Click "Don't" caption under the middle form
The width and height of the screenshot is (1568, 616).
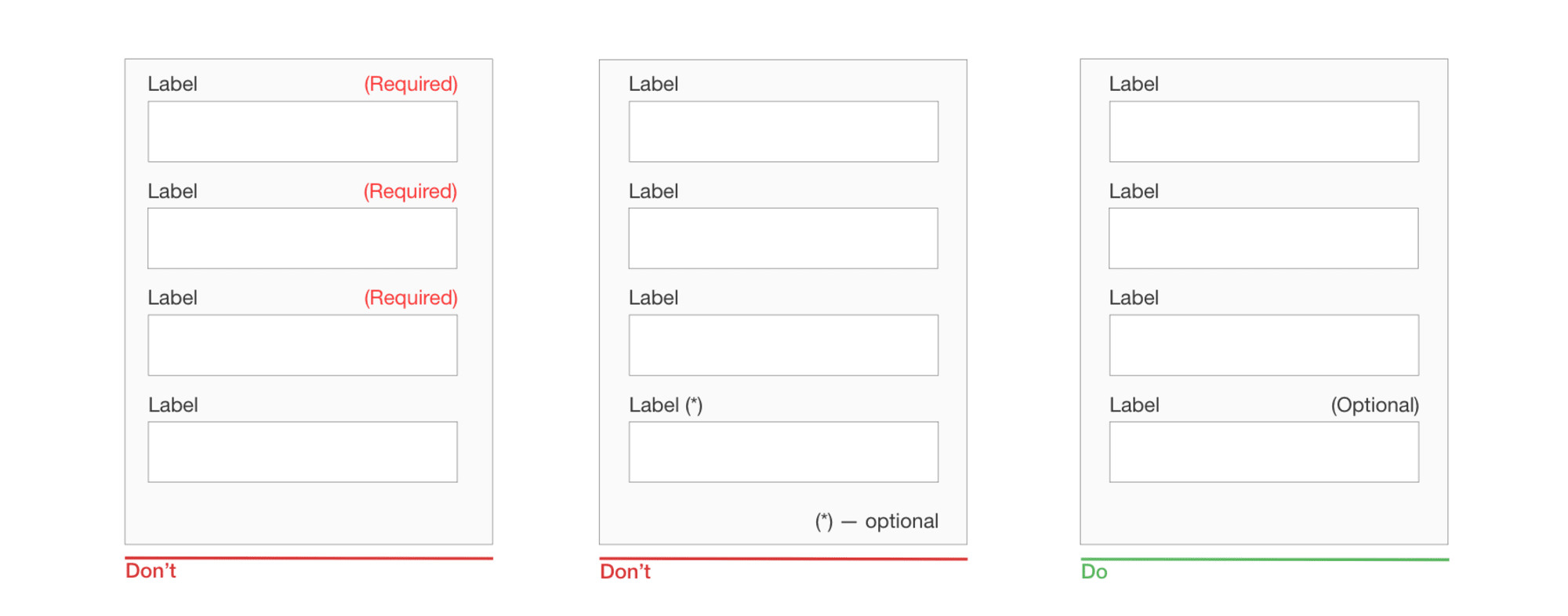pyautogui.click(x=625, y=571)
